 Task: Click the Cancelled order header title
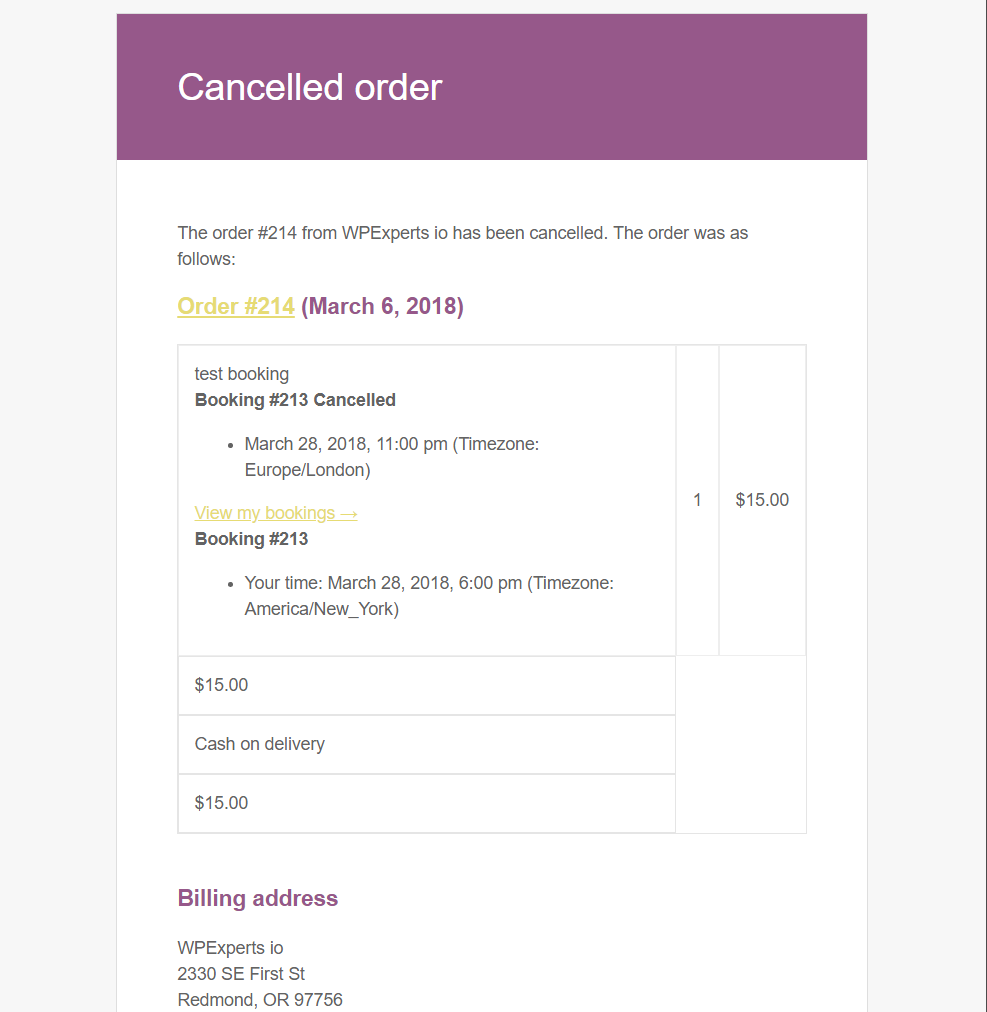pos(310,87)
